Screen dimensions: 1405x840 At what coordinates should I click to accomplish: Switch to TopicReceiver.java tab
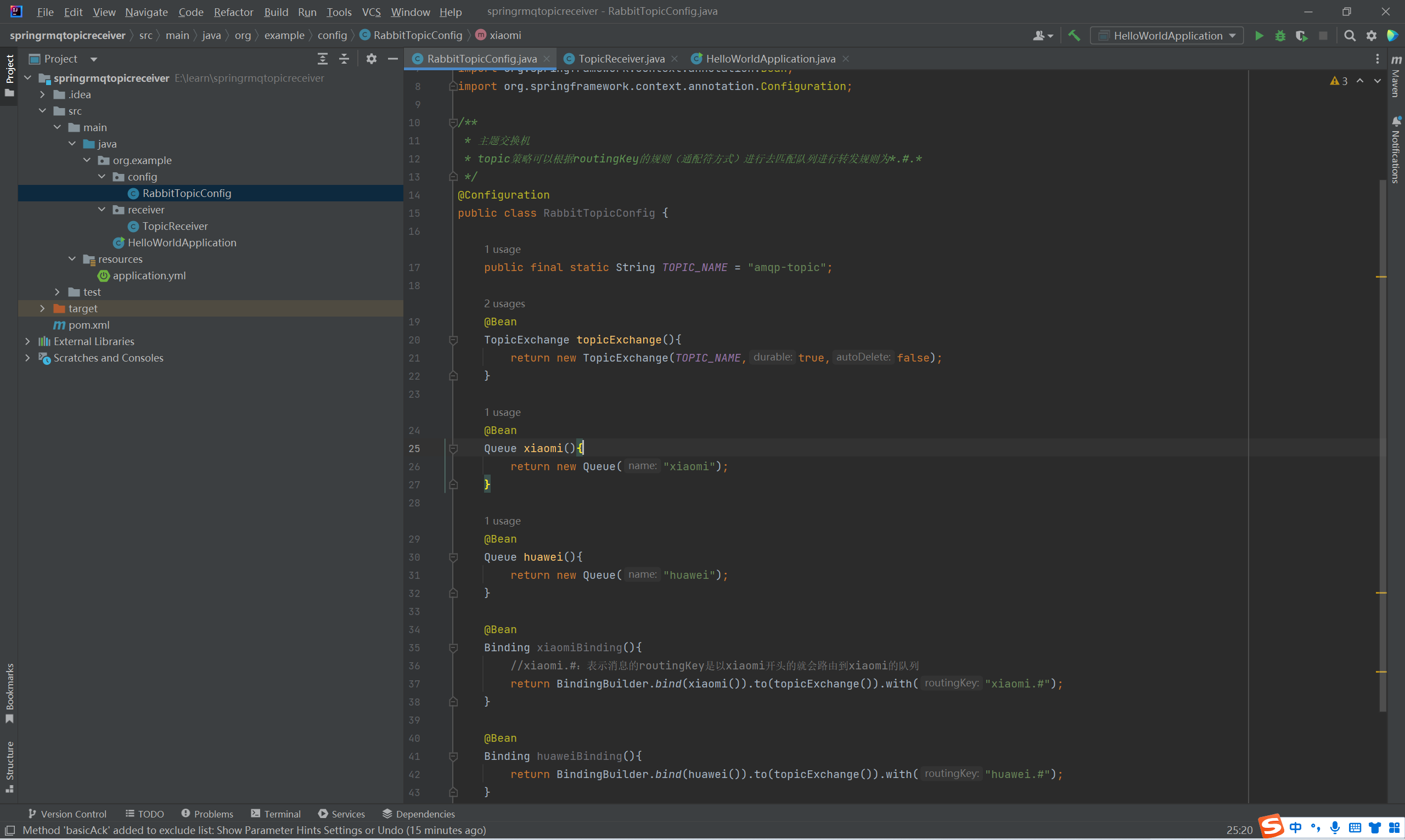tap(620, 59)
